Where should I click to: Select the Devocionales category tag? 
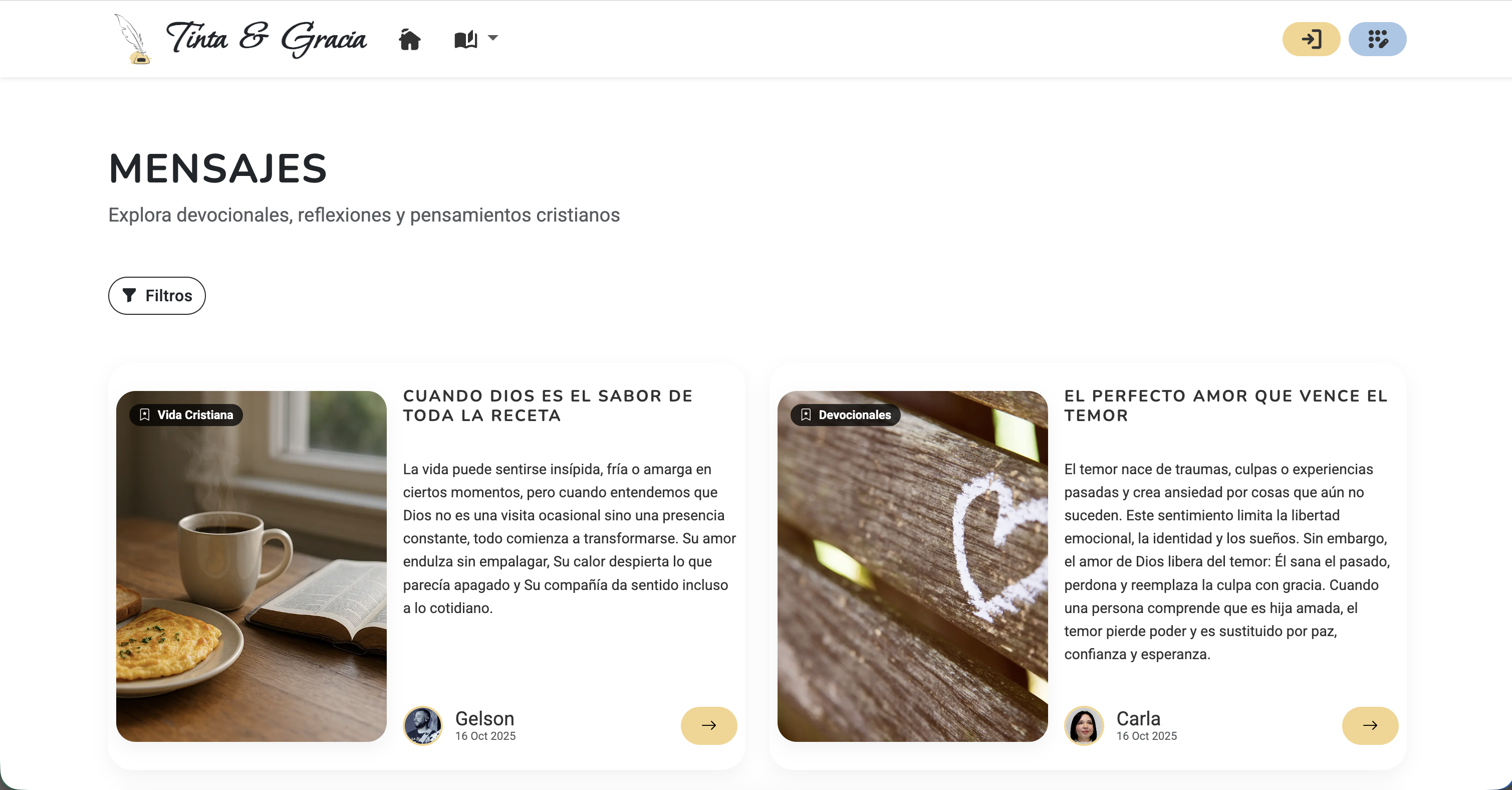tap(846, 415)
